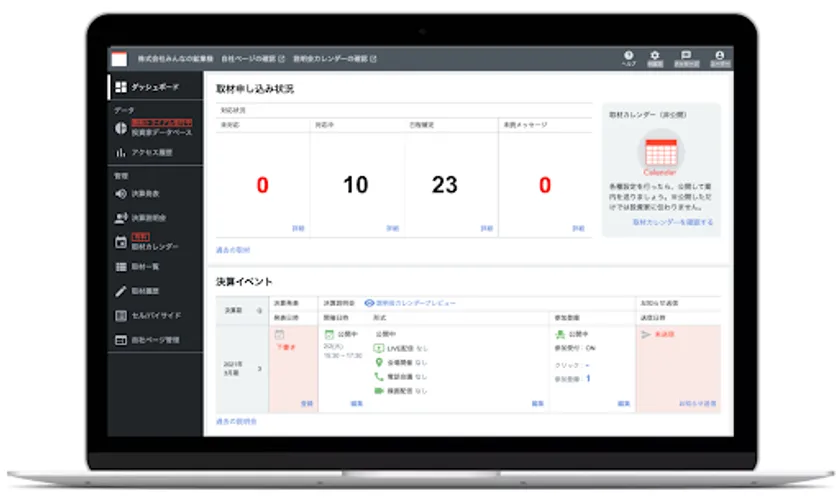
Task: Click the white logo in header
Action: click(x=119, y=59)
